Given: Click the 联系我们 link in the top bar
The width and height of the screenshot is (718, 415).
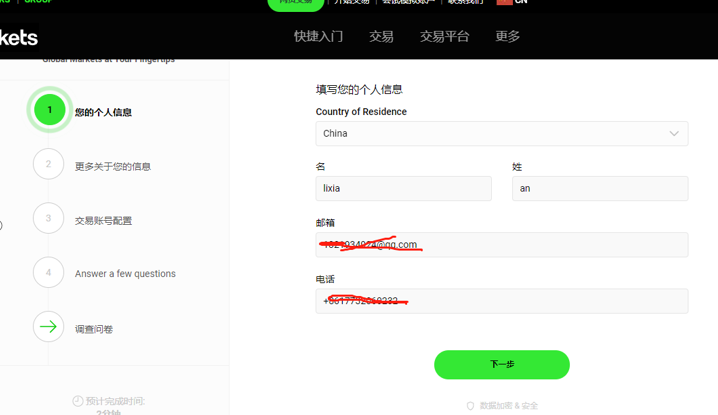Looking at the screenshot, I should [x=465, y=3].
